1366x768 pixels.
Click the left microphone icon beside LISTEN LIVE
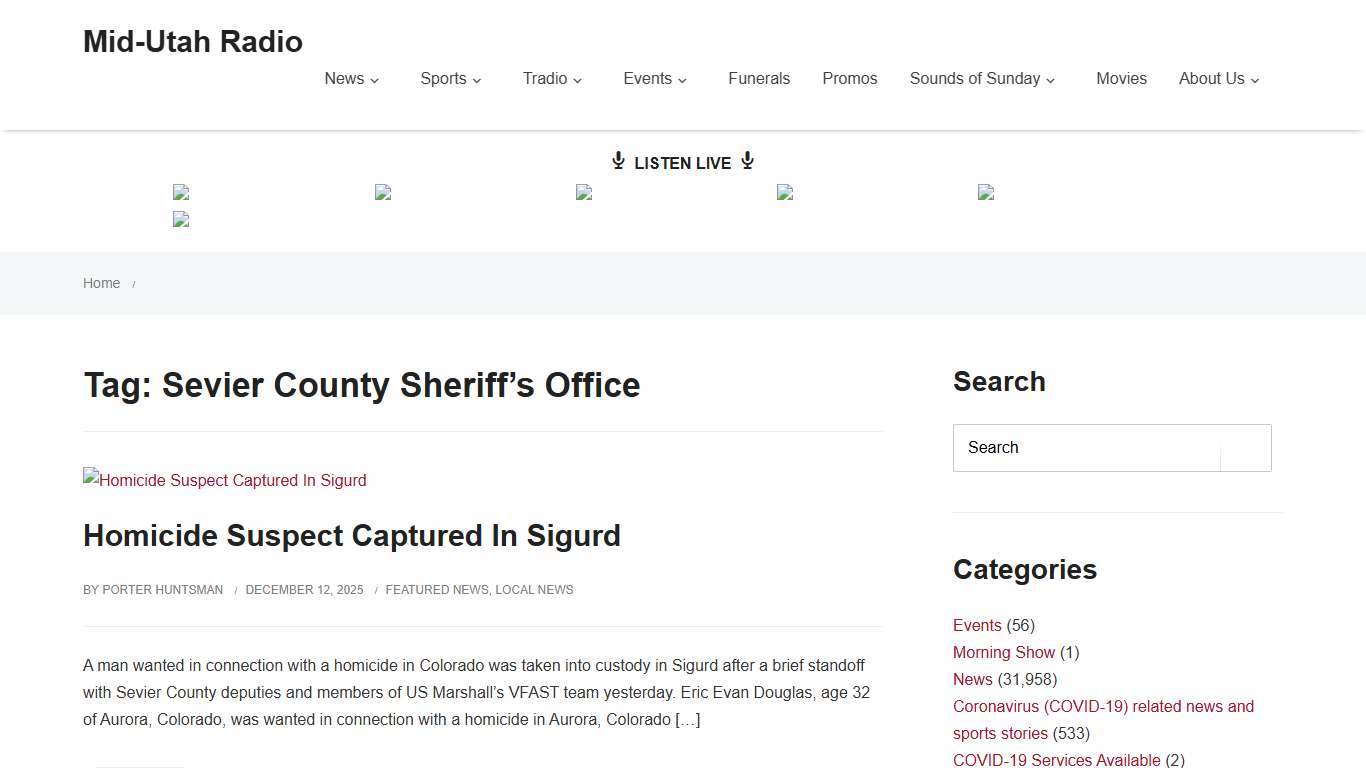coord(618,160)
